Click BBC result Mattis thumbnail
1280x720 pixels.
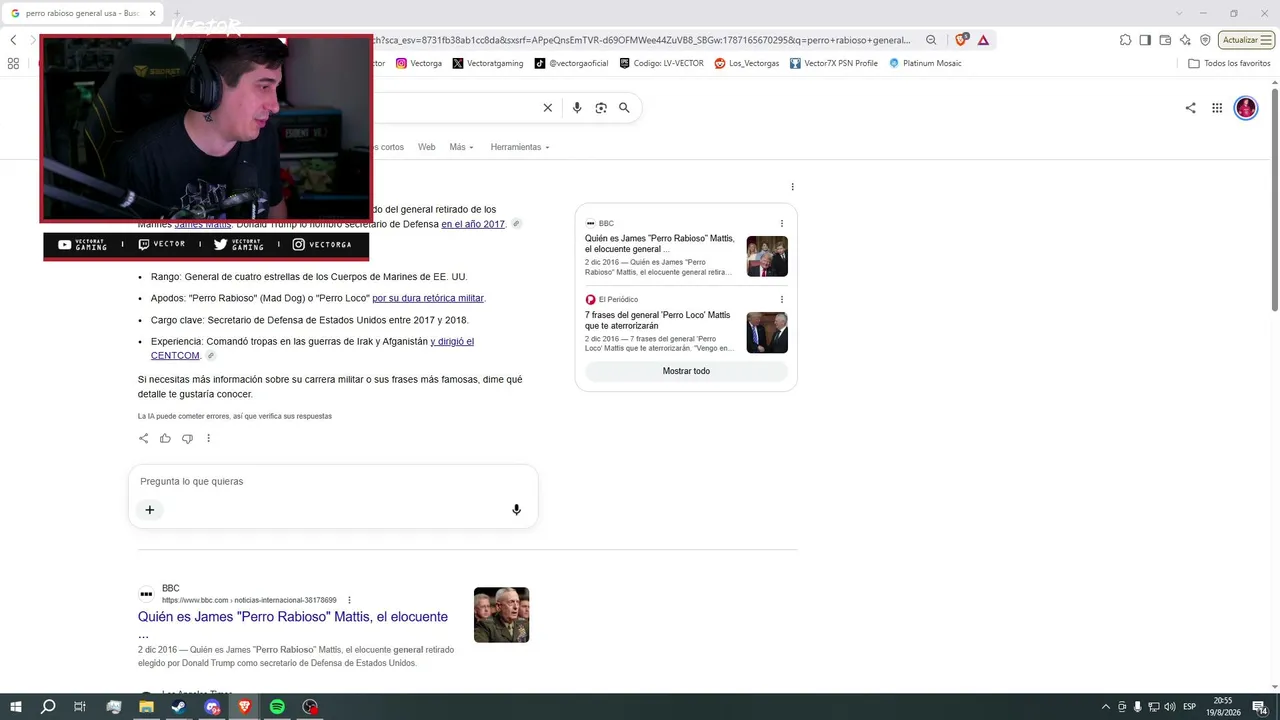[x=501, y=614]
